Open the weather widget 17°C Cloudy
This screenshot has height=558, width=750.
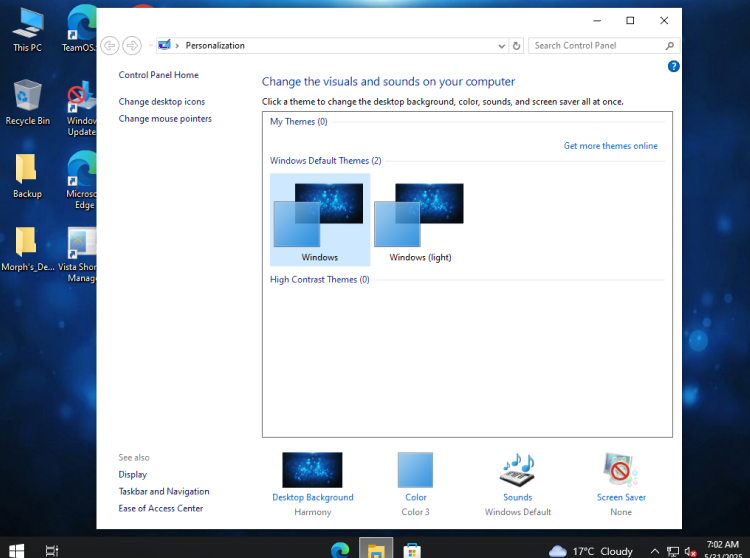pos(590,551)
